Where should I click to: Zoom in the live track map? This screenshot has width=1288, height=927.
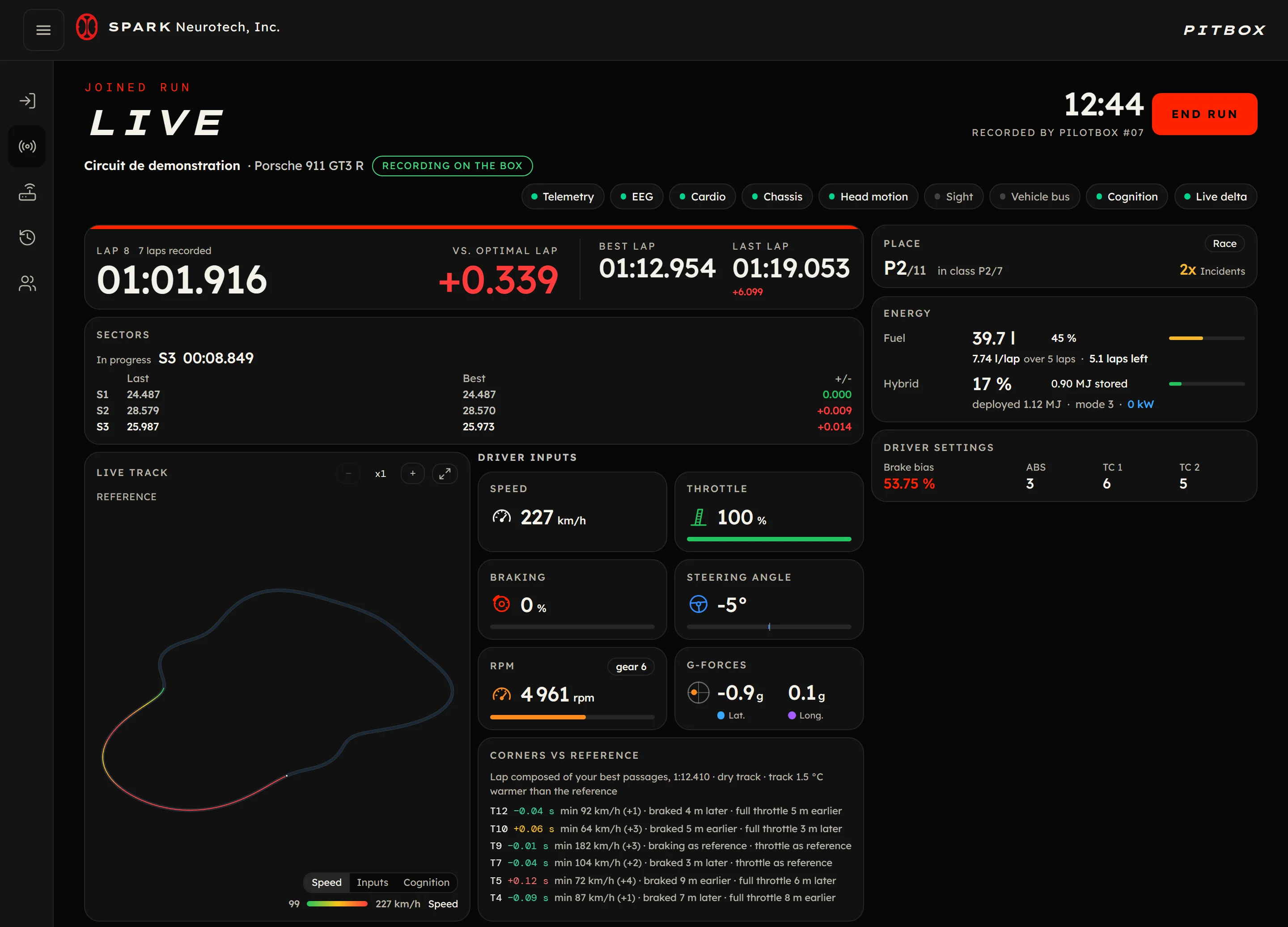[x=413, y=473]
